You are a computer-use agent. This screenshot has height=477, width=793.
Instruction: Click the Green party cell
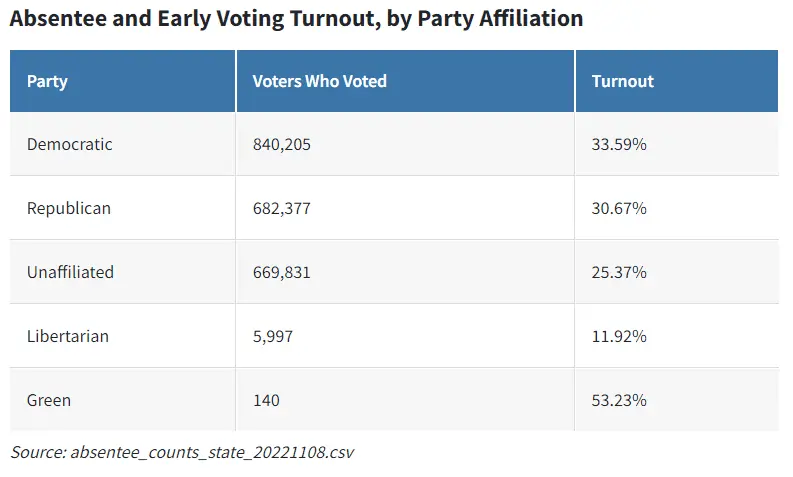49,400
